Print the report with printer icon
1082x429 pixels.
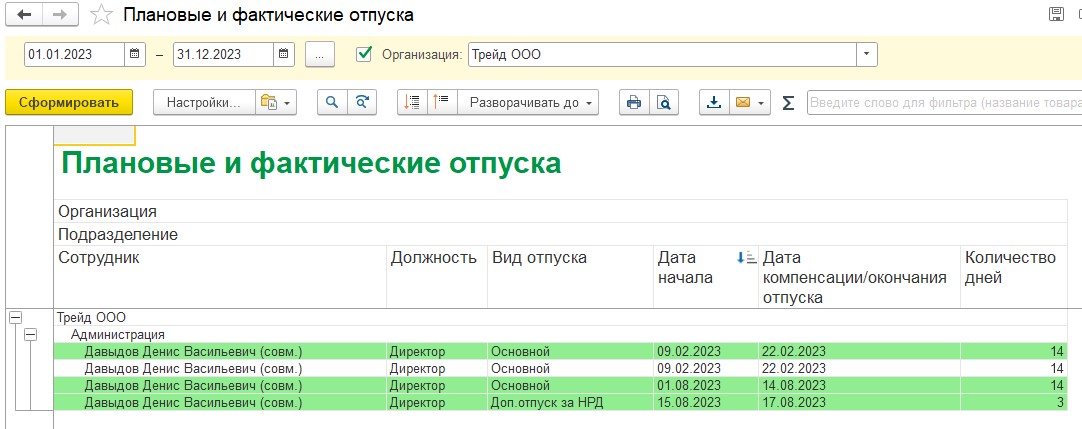coord(633,103)
